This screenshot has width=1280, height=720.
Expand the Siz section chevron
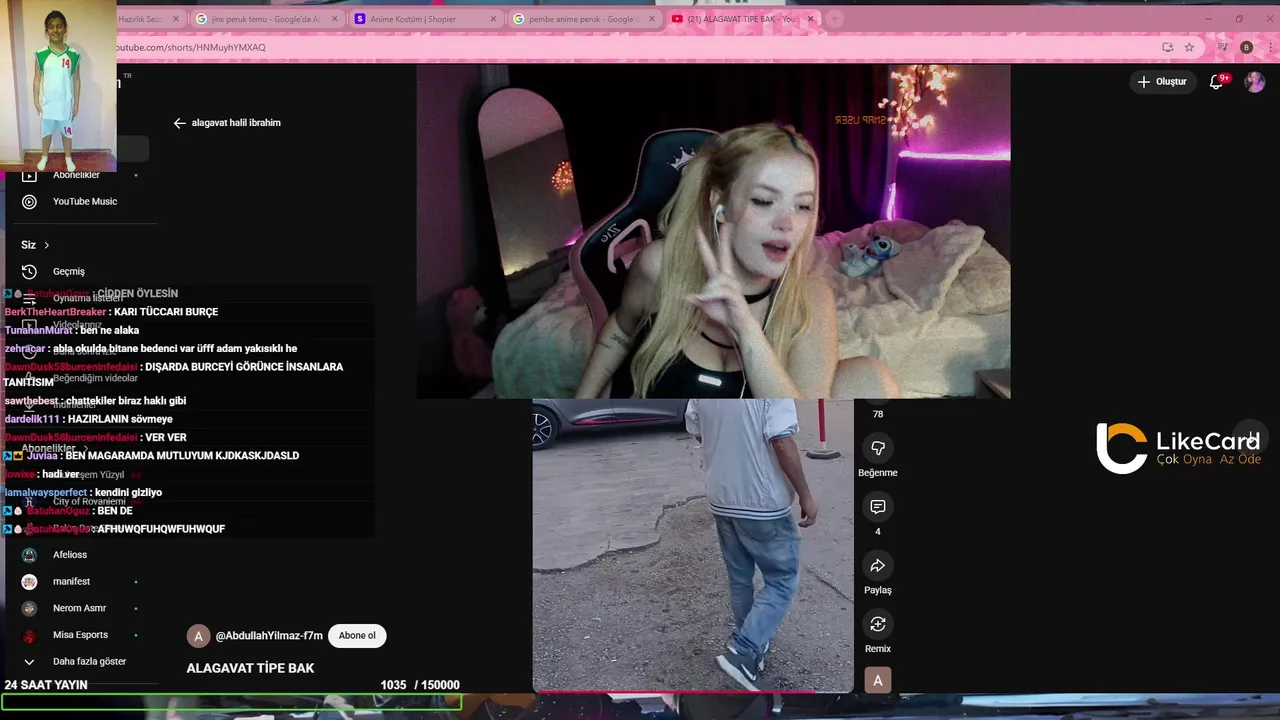46,245
